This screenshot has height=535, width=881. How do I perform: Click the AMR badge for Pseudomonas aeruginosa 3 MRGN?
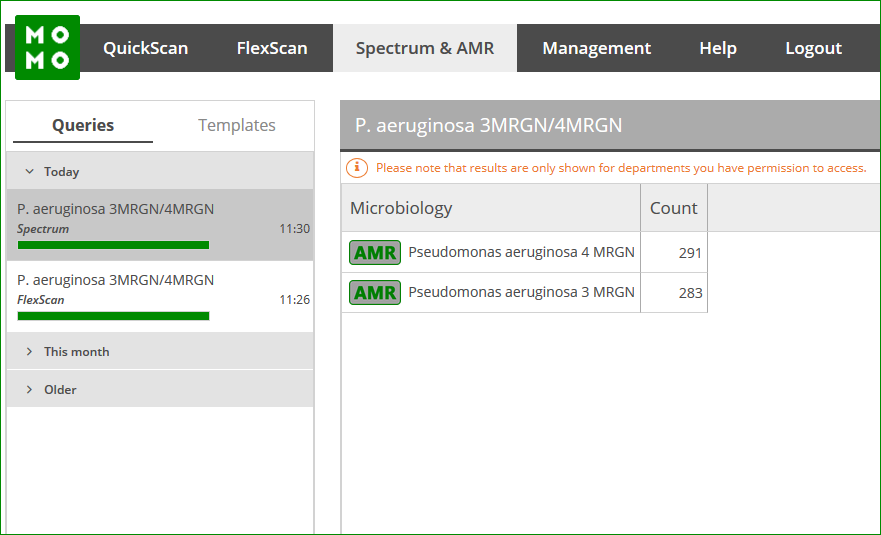[x=375, y=292]
